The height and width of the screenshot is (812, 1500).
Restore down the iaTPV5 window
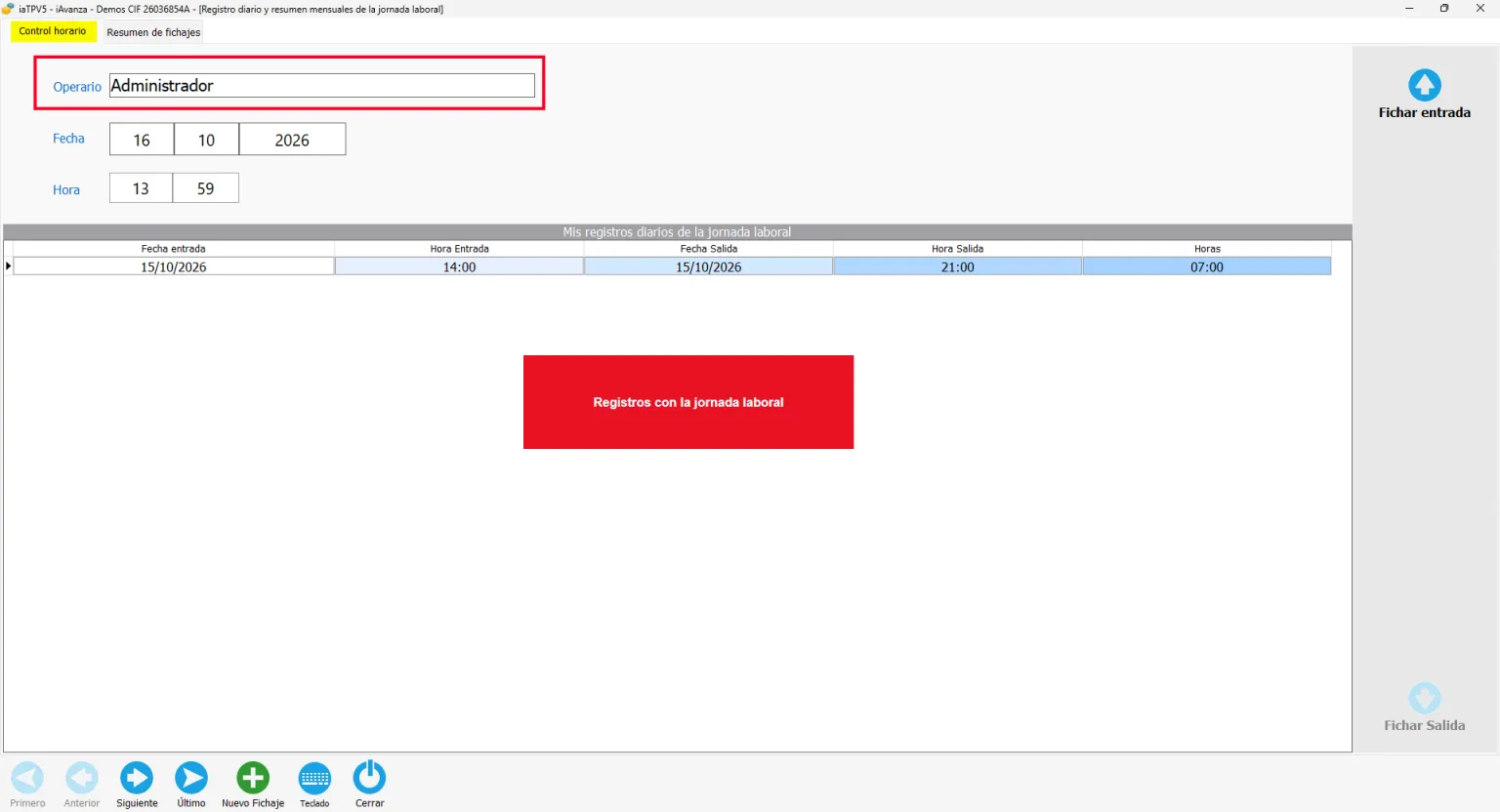(1444, 9)
